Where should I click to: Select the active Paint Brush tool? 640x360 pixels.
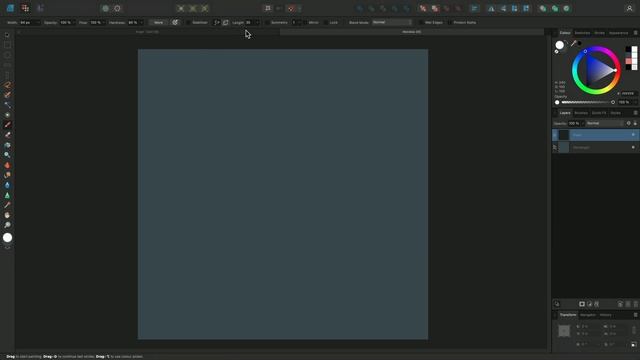click(7, 125)
